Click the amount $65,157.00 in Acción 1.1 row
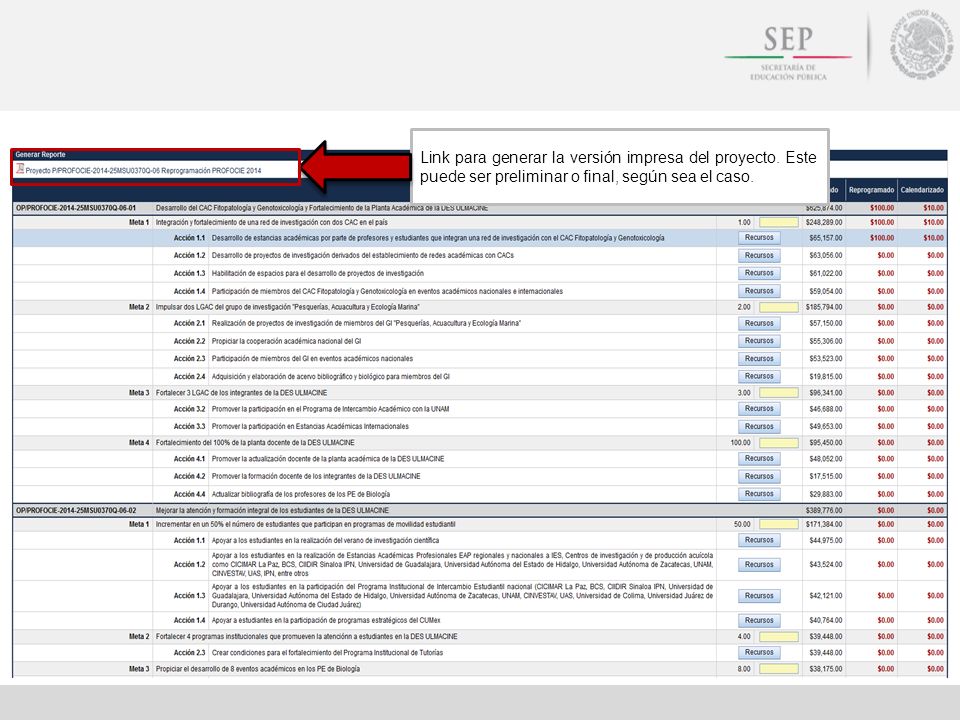The height and width of the screenshot is (720, 960). tap(825, 238)
